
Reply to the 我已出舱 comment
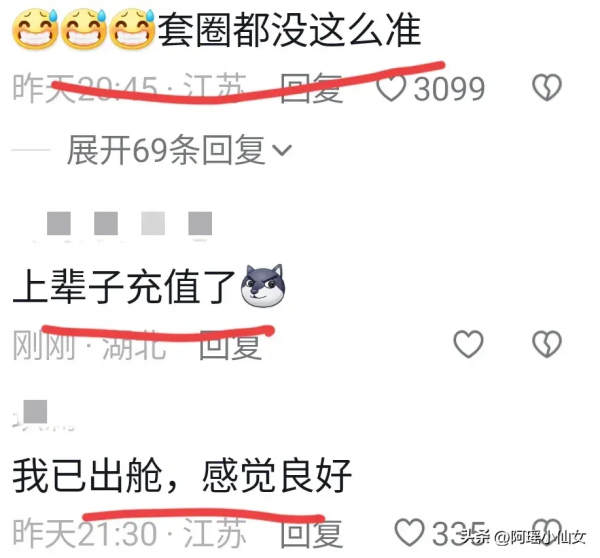(311, 533)
